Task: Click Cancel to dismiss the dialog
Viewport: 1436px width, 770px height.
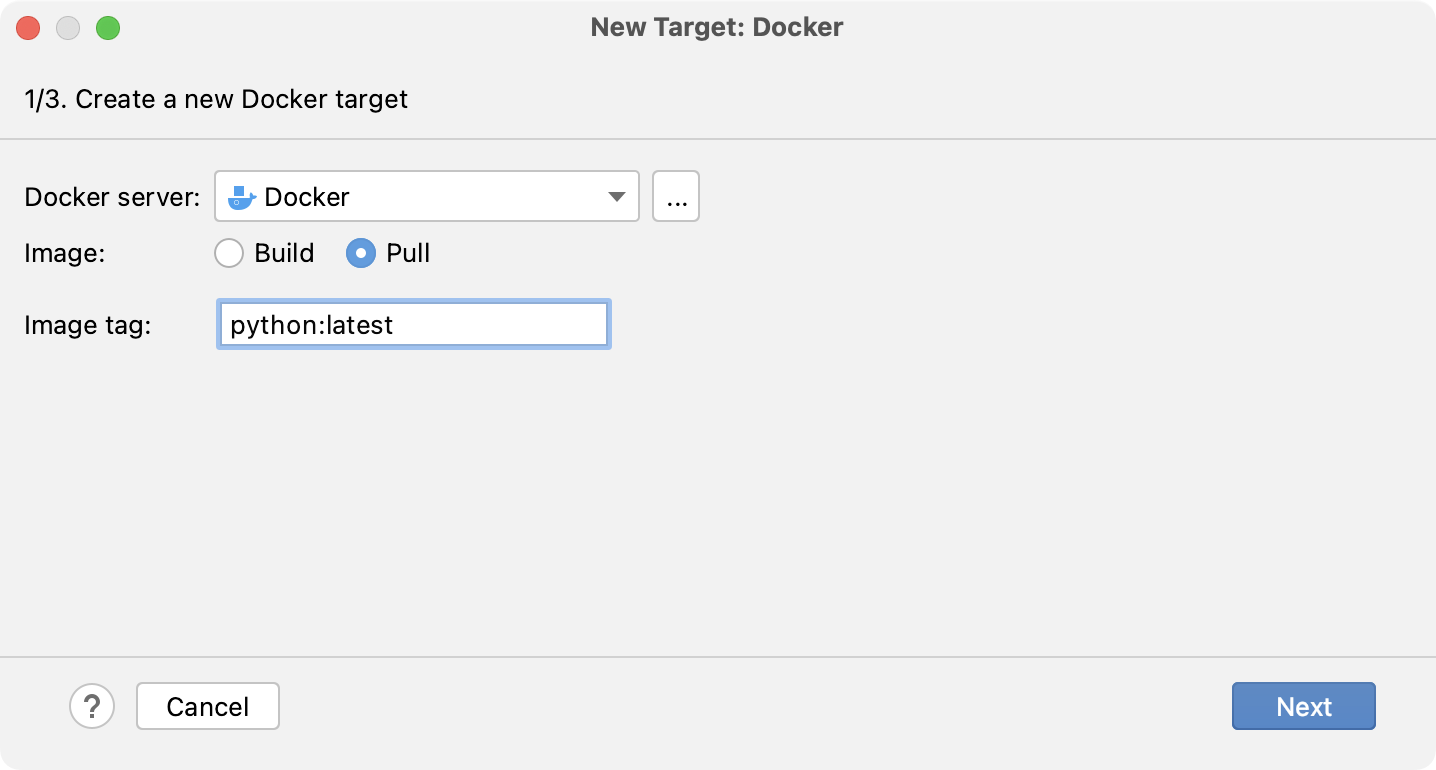Action: [207, 706]
